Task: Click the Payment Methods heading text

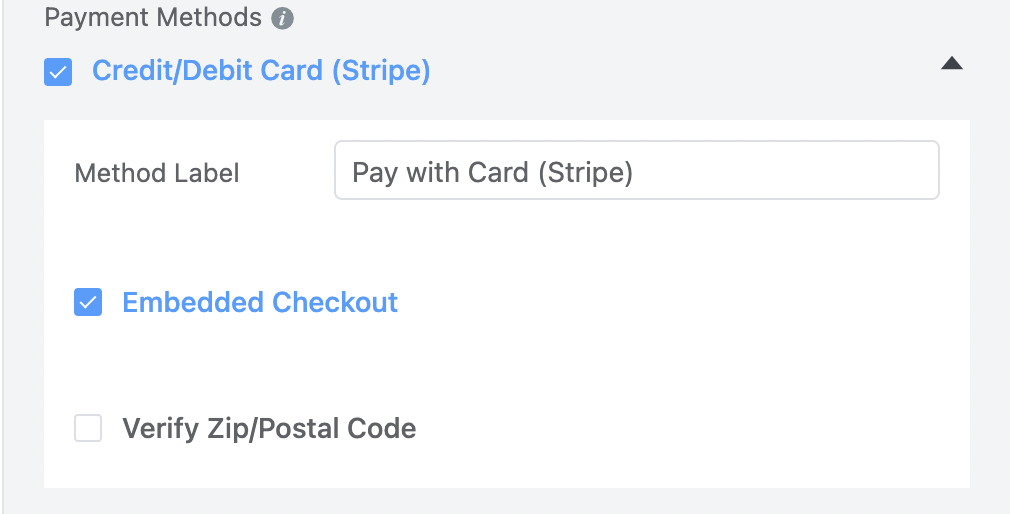Action: click(153, 18)
